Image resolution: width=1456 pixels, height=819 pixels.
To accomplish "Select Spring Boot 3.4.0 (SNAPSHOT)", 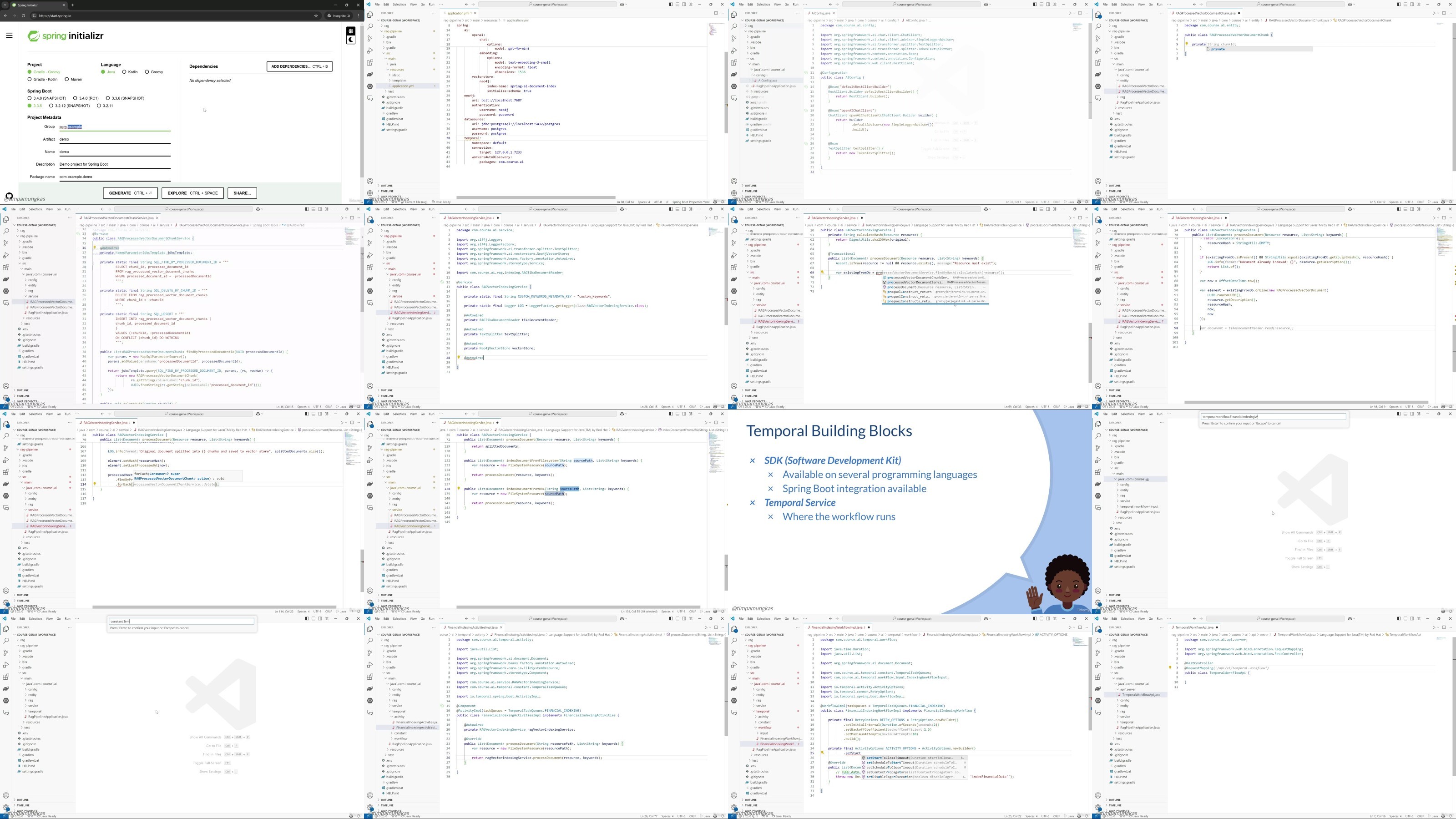I will 47,98.
